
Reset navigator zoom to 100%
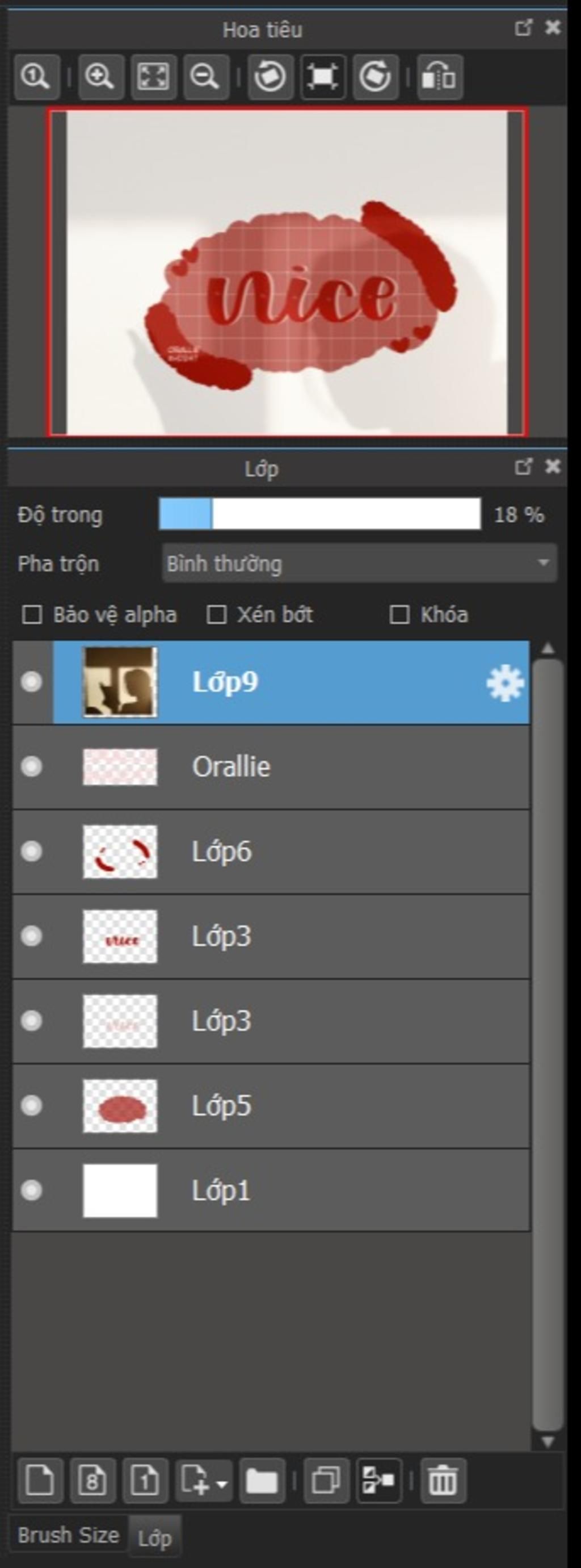click(x=36, y=77)
